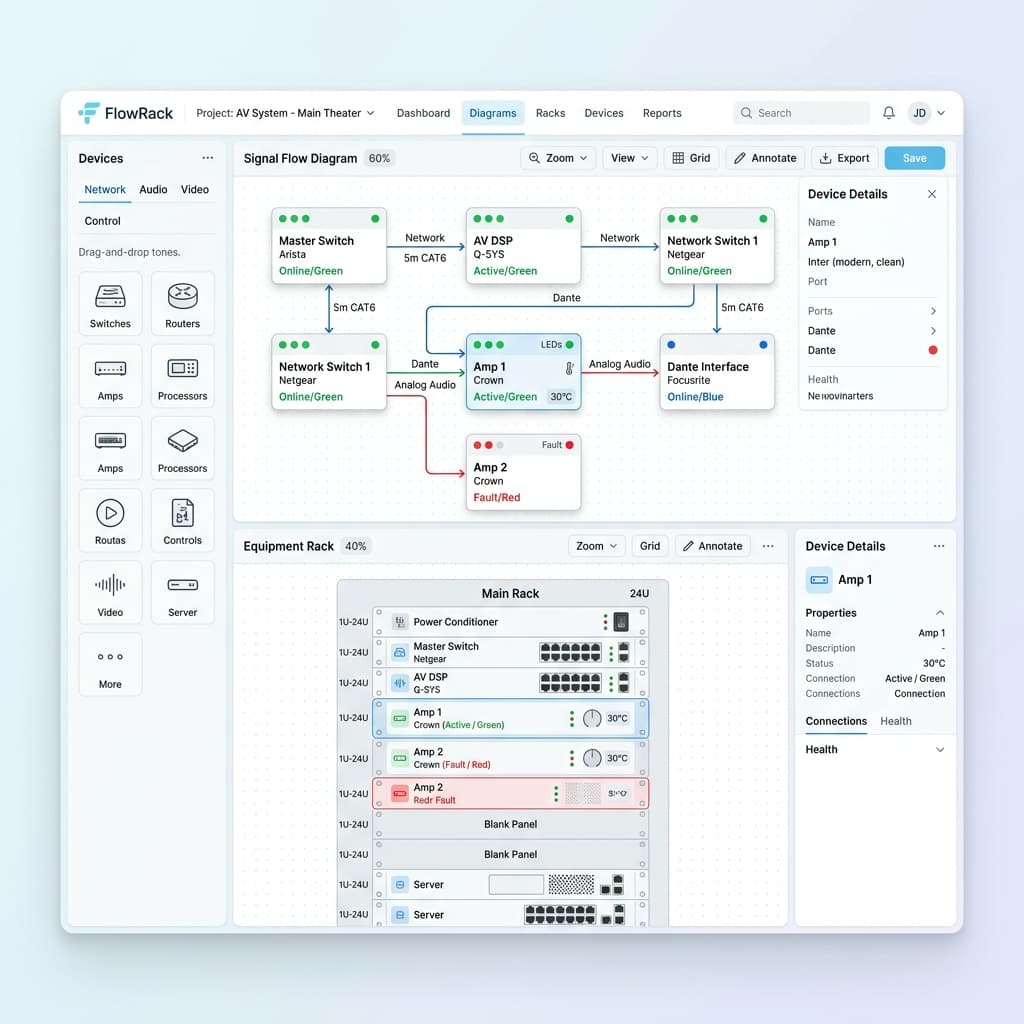This screenshot has height=1024, width=1024.
Task: Expand the first Dante row chevron
Action: point(933,331)
